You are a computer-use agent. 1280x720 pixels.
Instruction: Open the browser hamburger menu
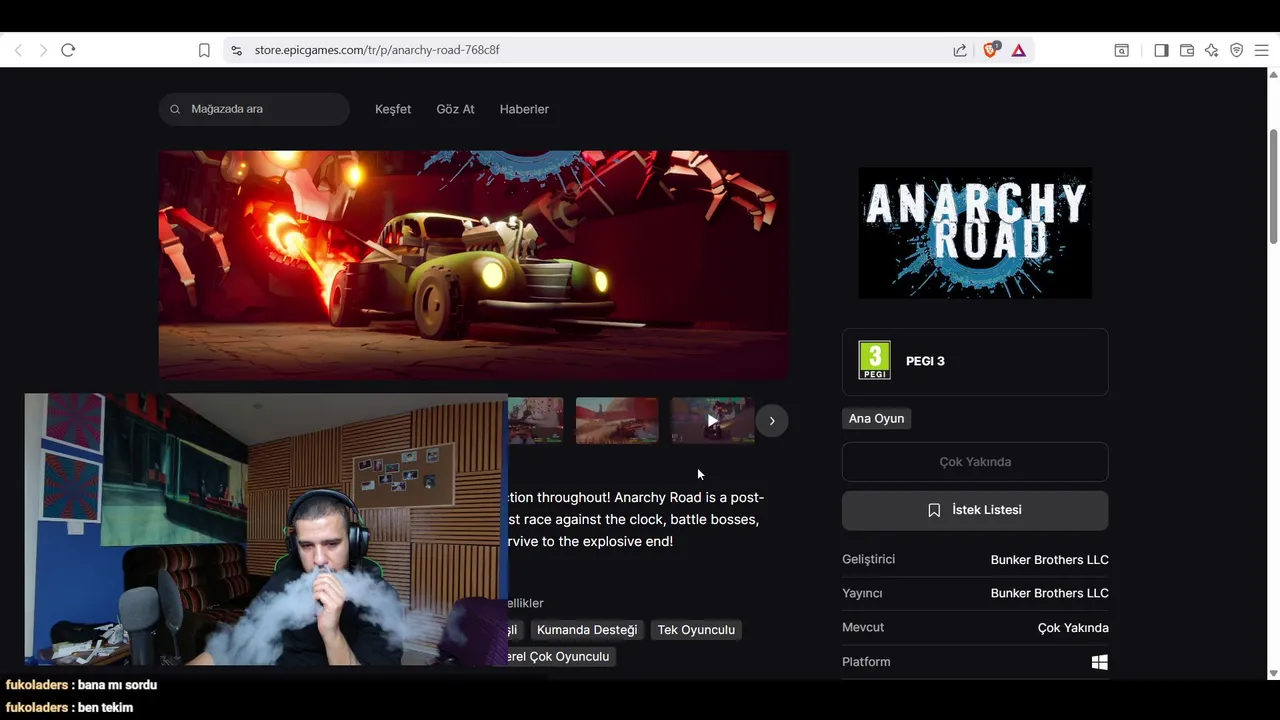pos(1261,50)
